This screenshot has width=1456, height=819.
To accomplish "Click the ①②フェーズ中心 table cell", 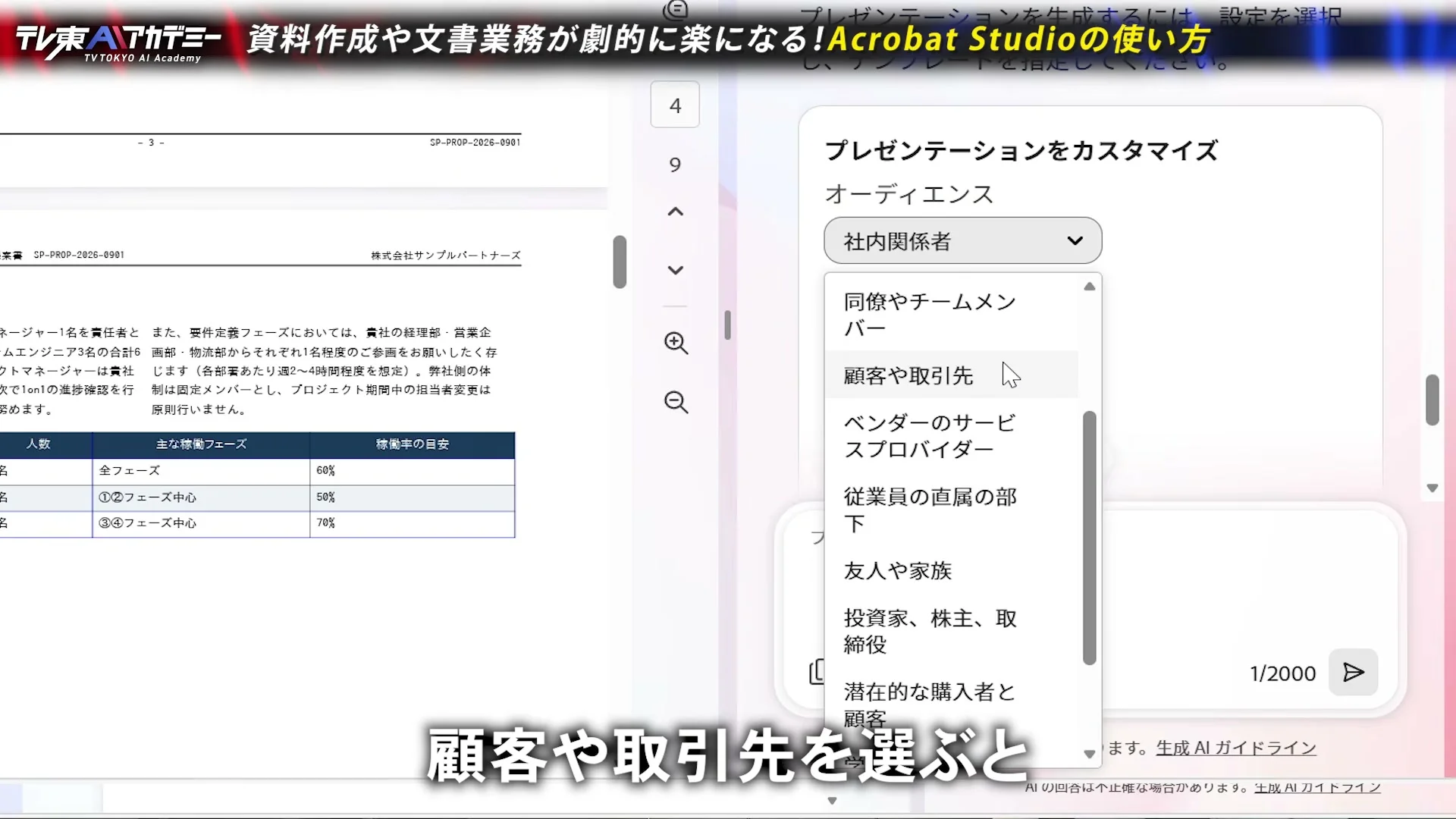I will tap(201, 497).
